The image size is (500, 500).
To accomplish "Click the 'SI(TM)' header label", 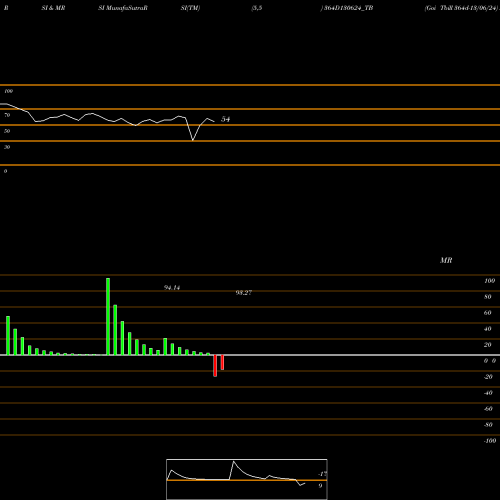I will 190,8.
